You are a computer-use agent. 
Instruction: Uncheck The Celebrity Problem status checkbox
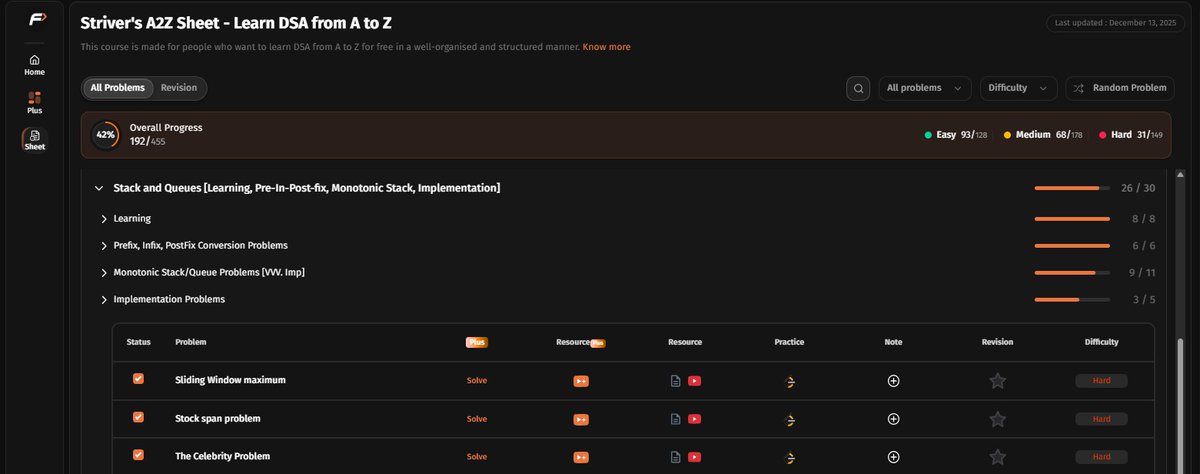pyautogui.click(x=138, y=455)
